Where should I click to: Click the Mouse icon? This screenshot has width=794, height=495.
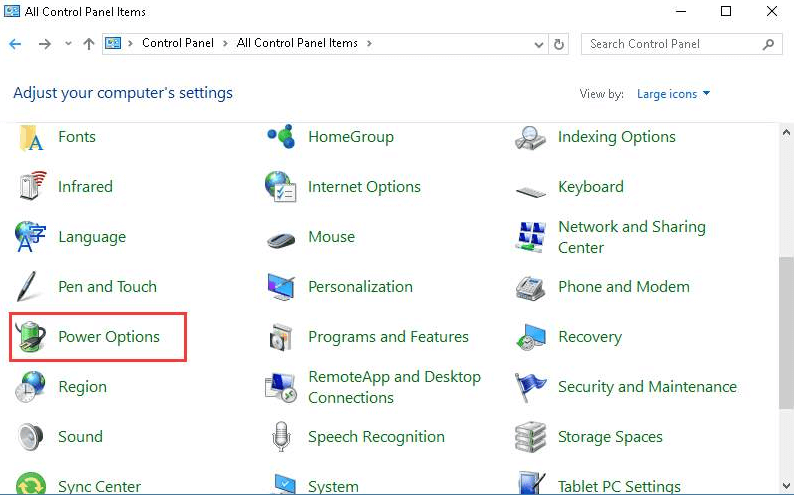[x=281, y=239]
